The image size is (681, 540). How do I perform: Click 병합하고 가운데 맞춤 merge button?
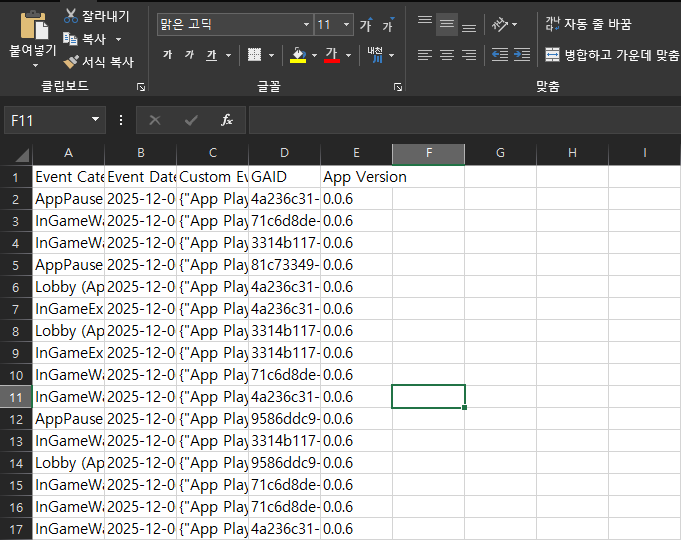pyautogui.click(x=612, y=55)
